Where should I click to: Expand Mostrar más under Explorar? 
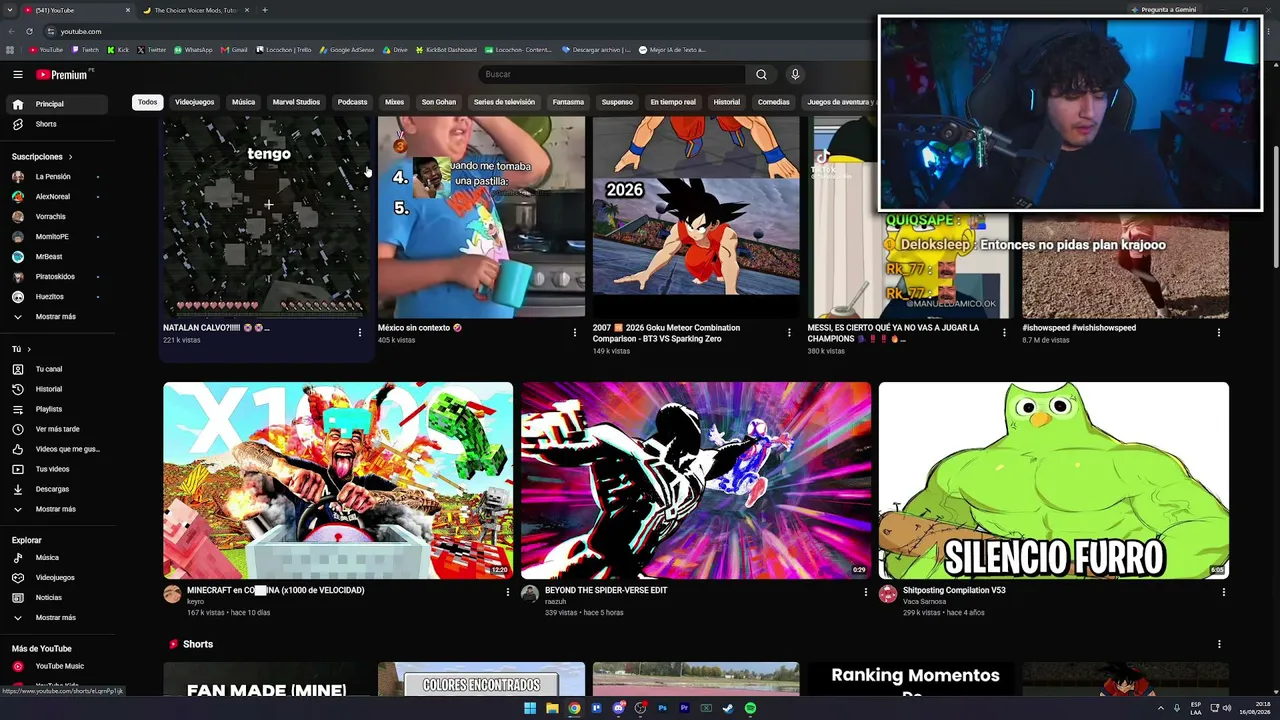coord(57,618)
